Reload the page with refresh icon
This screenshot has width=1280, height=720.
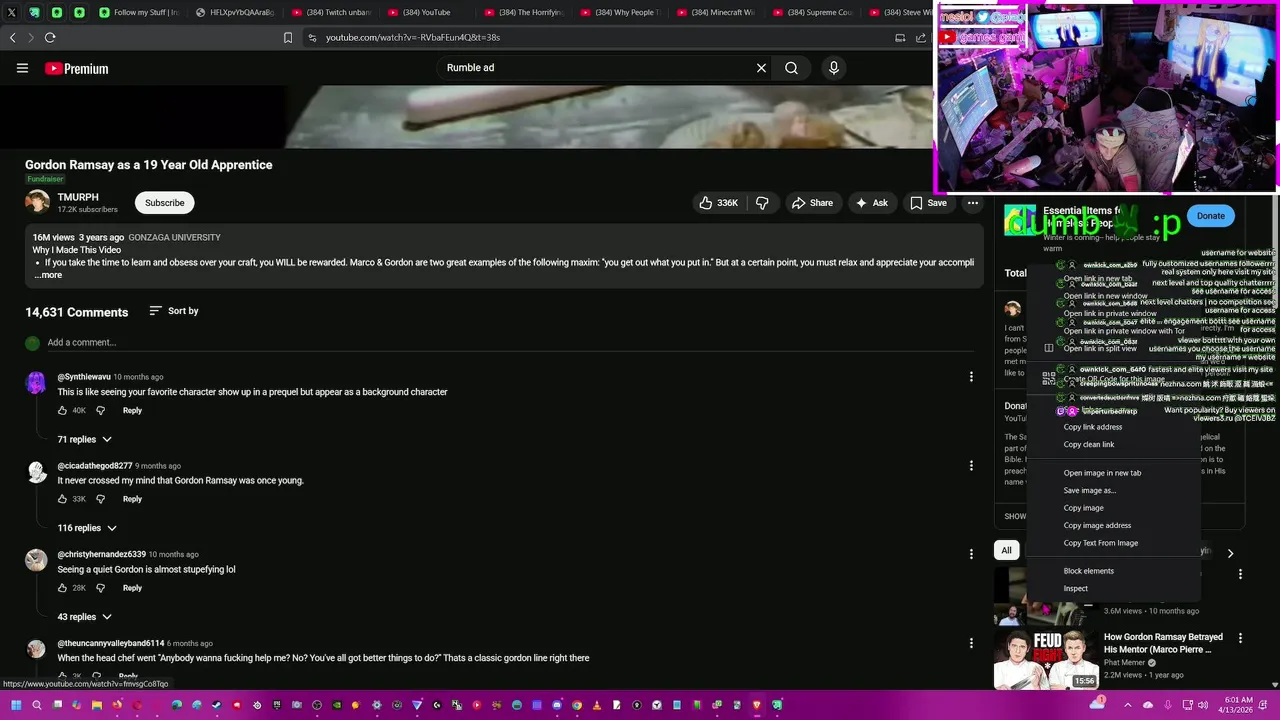(50, 37)
